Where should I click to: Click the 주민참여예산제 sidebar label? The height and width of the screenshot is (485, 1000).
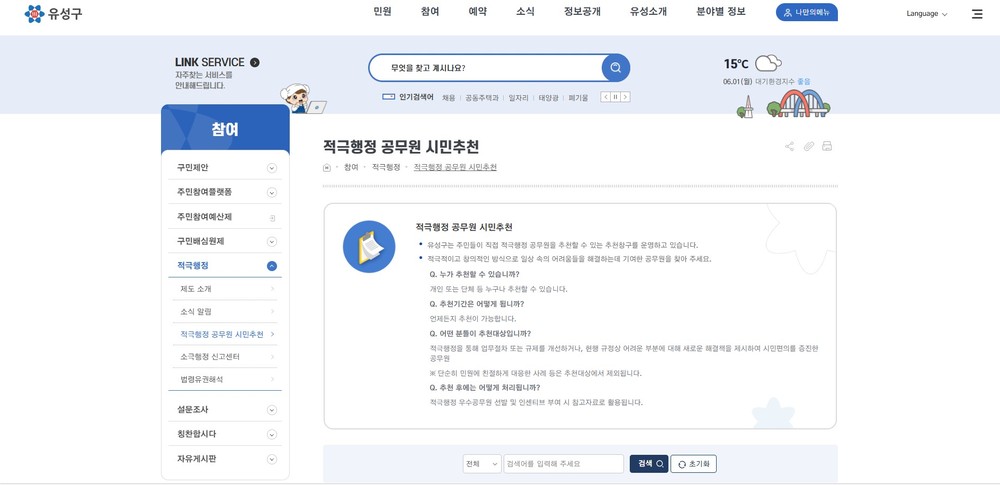[x=204, y=217]
